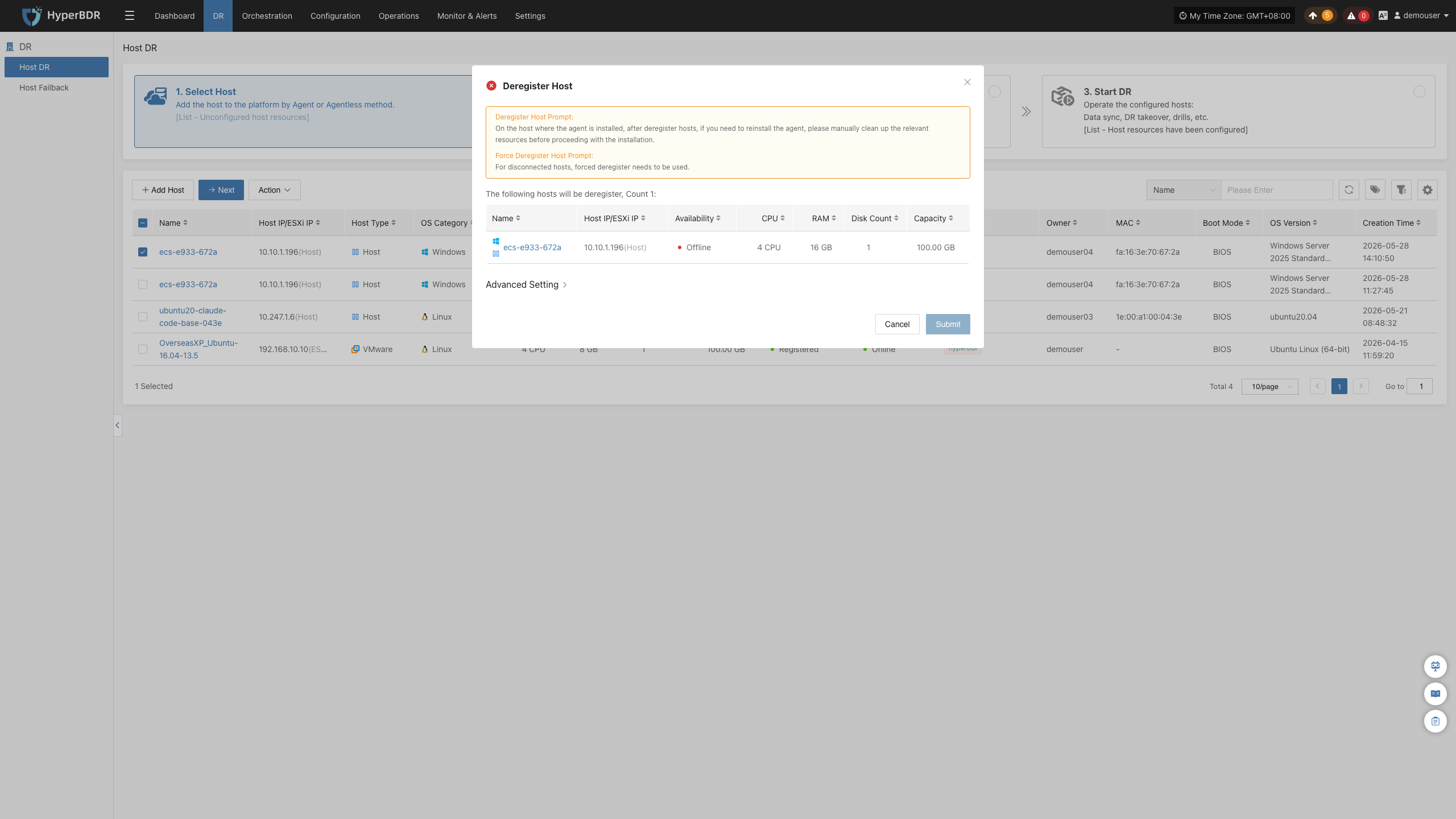The width and height of the screenshot is (1456, 819).
Task: Collapse the left sidebar arrow
Action: click(118, 425)
